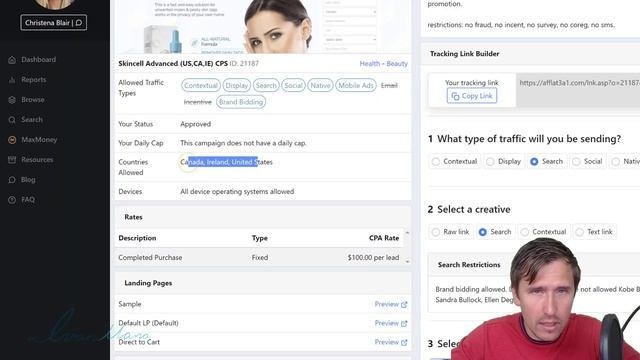Viewport: 640px width, 360px height.
Task: Open Preview link for Sample landing page
Action: coord(387,304)
